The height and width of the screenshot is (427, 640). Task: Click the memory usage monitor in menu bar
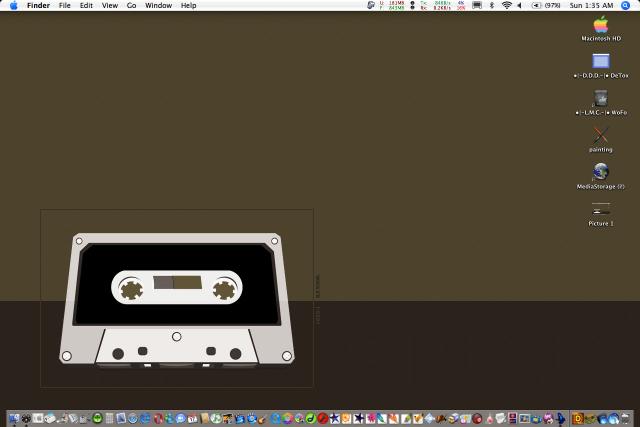tap(392, 5)
